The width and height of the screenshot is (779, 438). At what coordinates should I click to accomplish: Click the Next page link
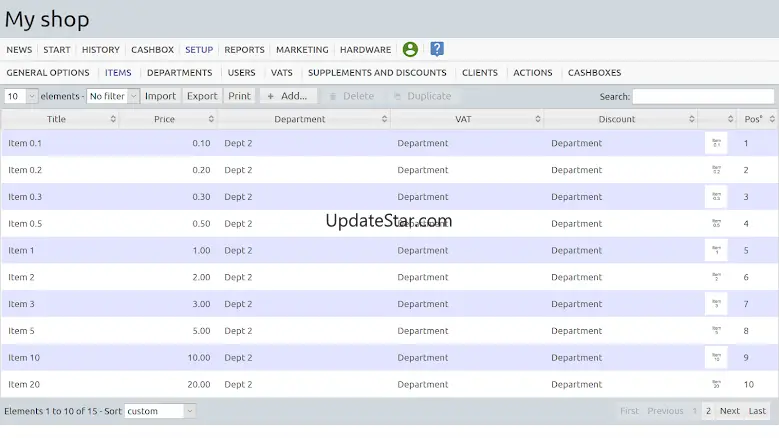point(730,411)
